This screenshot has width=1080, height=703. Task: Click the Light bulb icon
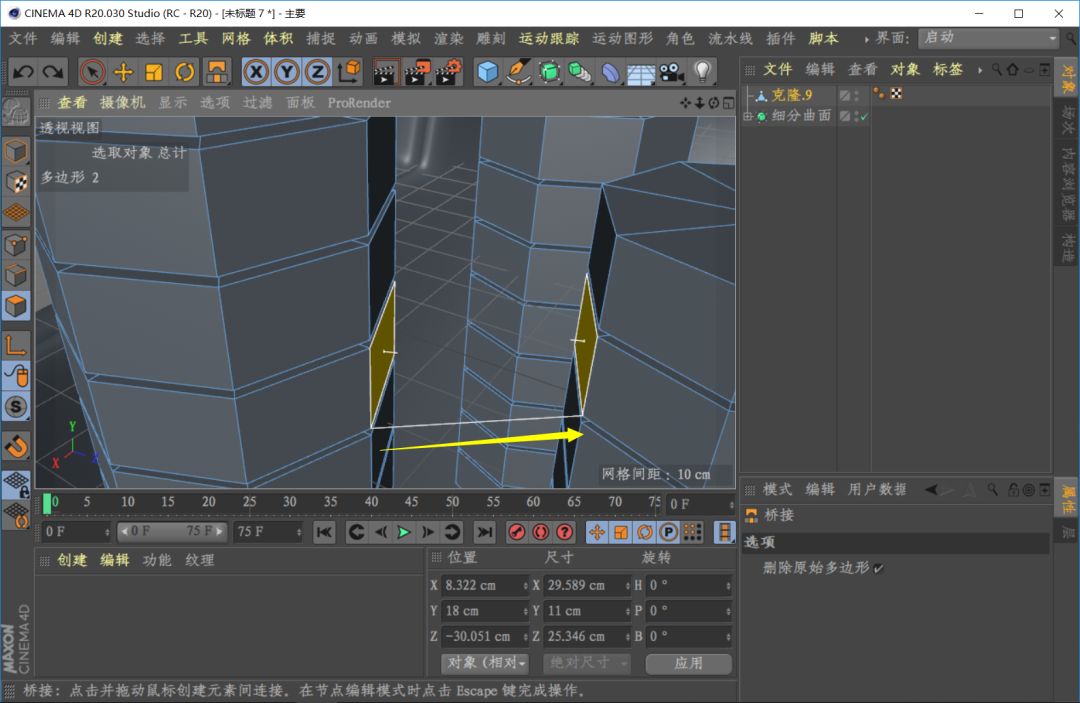[x=702, y=72]
